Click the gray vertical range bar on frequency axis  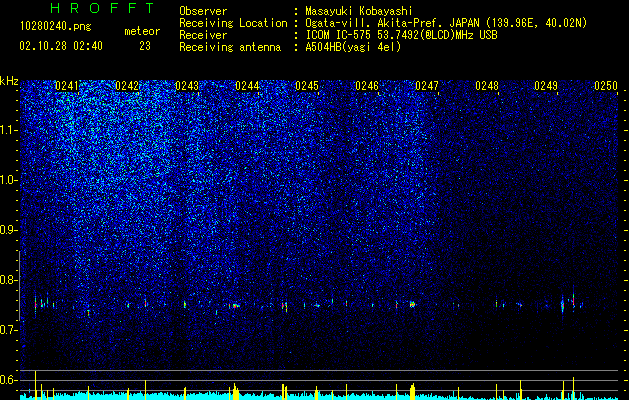coord(20,286)
